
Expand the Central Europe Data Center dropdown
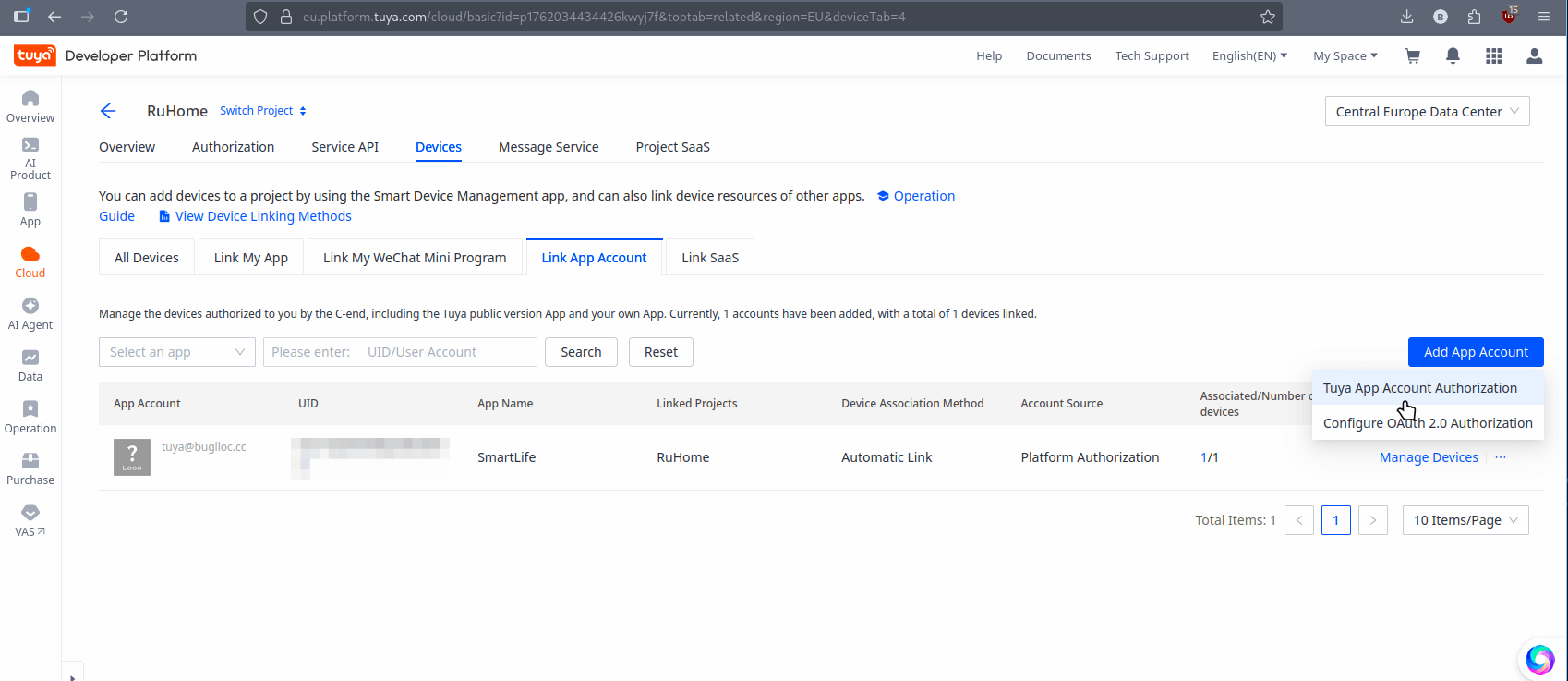[x=1427, y=111]
